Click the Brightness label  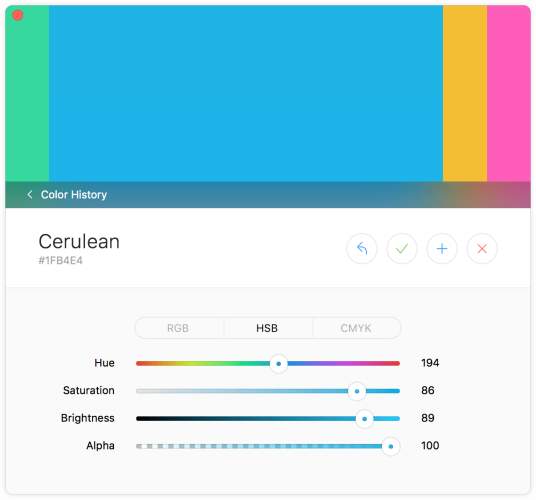click(x=88, y=418)
